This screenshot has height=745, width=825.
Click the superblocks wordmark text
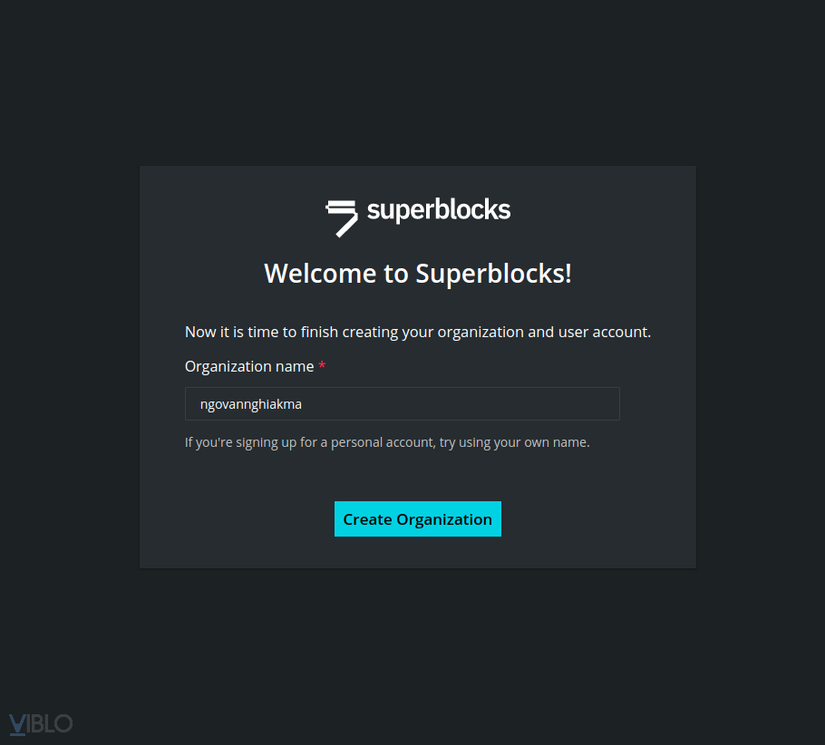(x=438, y=210)
